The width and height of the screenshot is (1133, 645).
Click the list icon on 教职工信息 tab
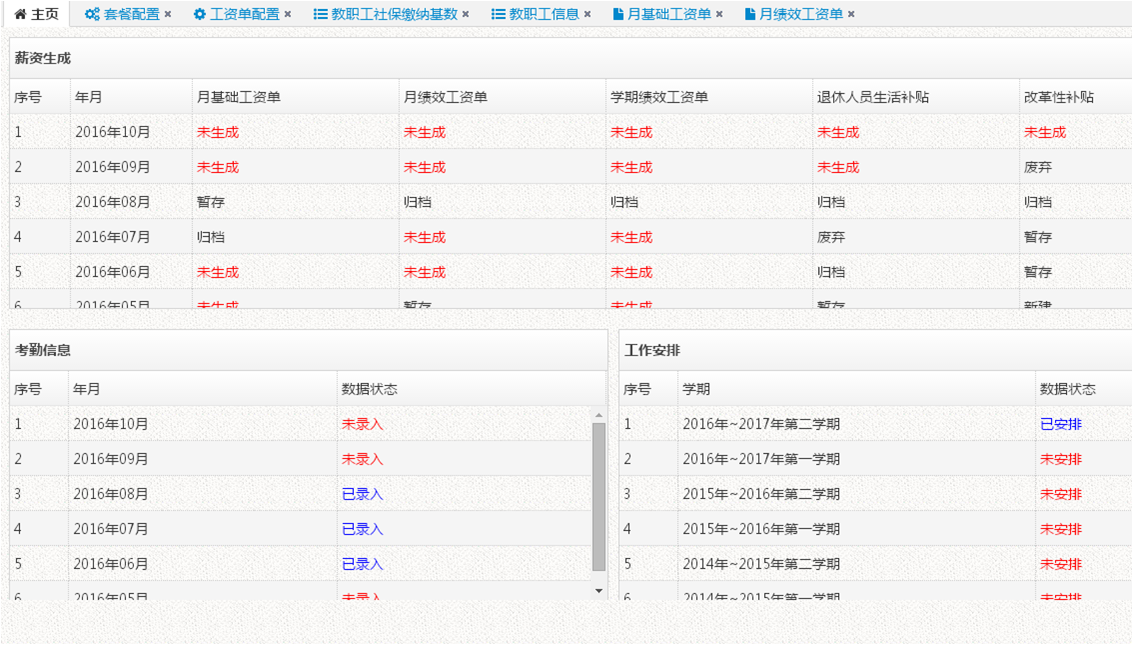[498, 15]
